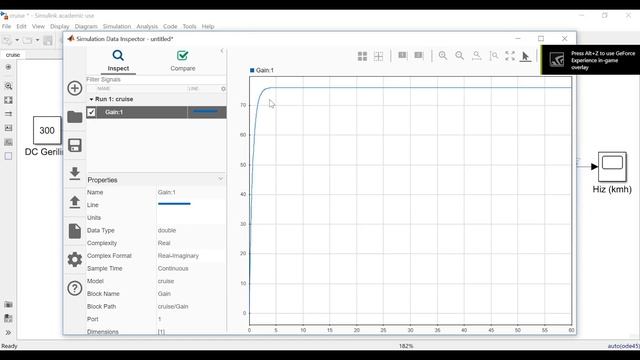This screenshot has width=640, height=360.
Task: Click the import data down-arrow icon
Action: coord(75,173)
